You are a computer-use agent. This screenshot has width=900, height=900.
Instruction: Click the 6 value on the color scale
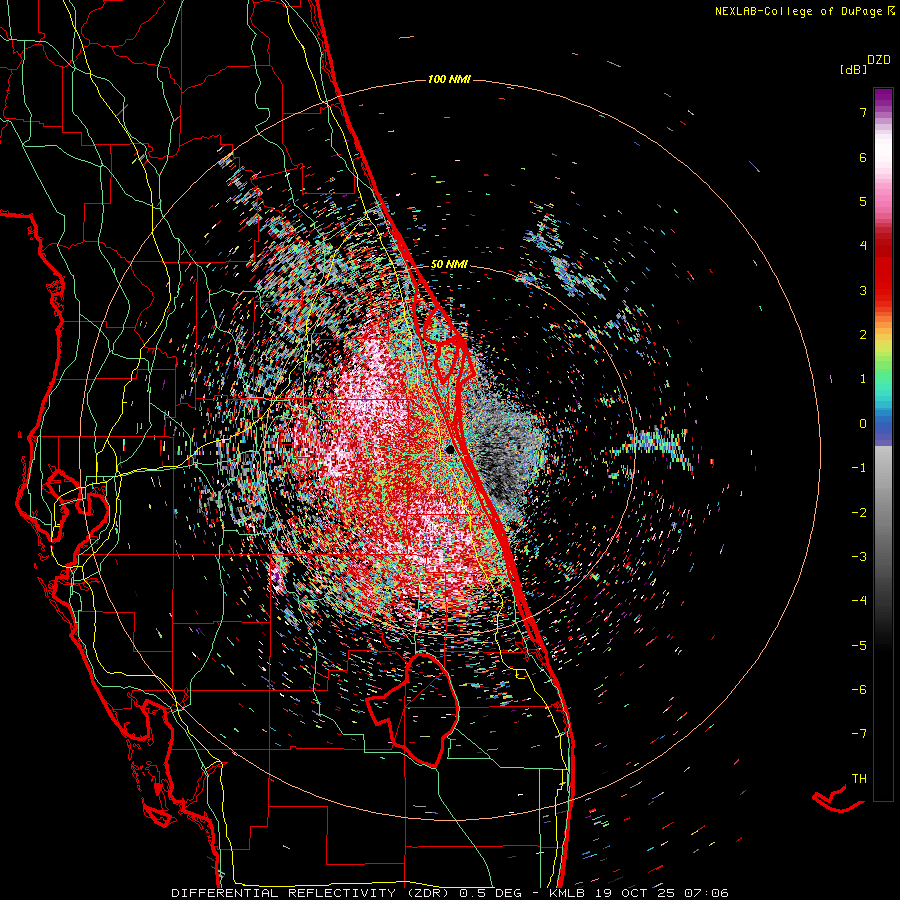click(x=863, y=157)
